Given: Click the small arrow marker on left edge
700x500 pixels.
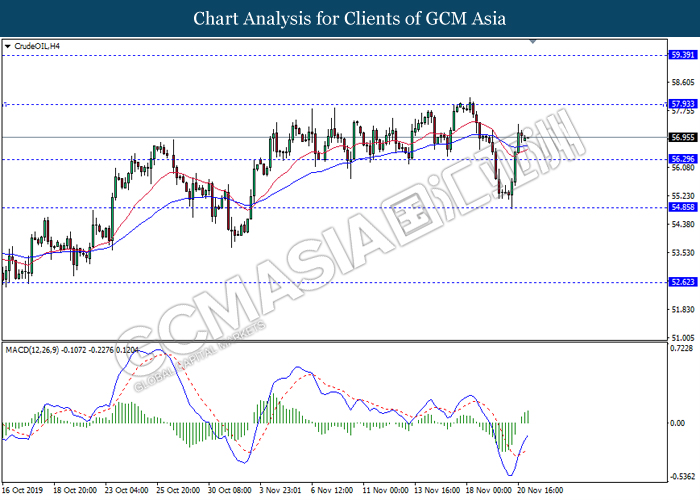Looking at the screenshot, I should coord(5,103).
